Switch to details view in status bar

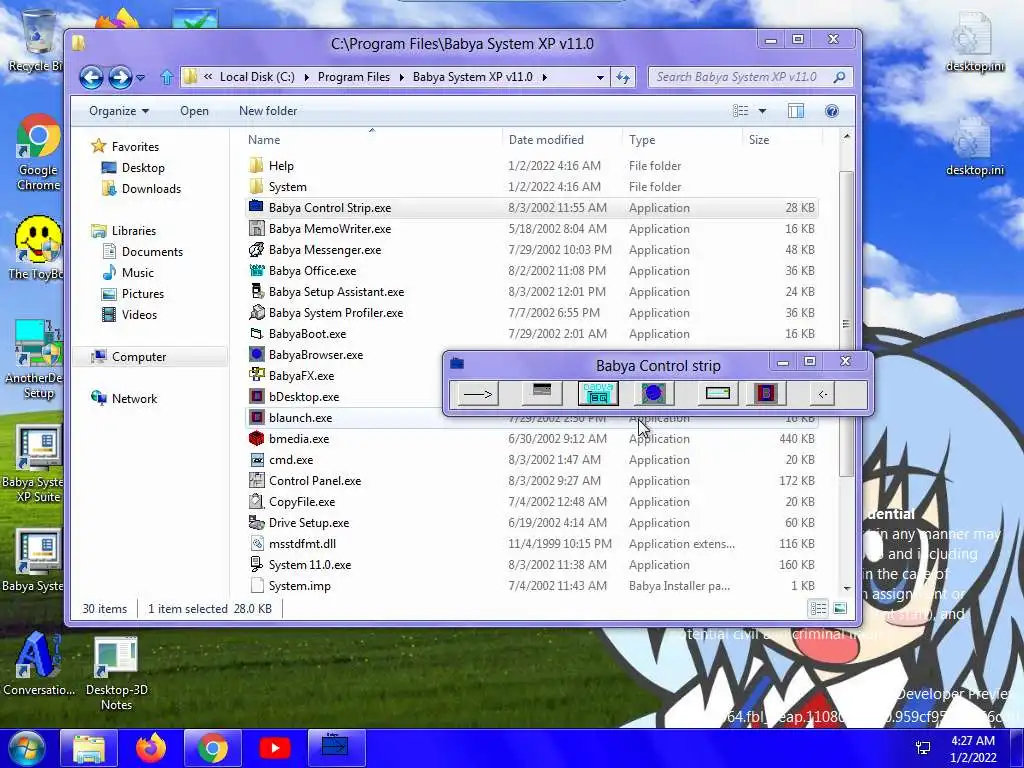tap(818, 609)
